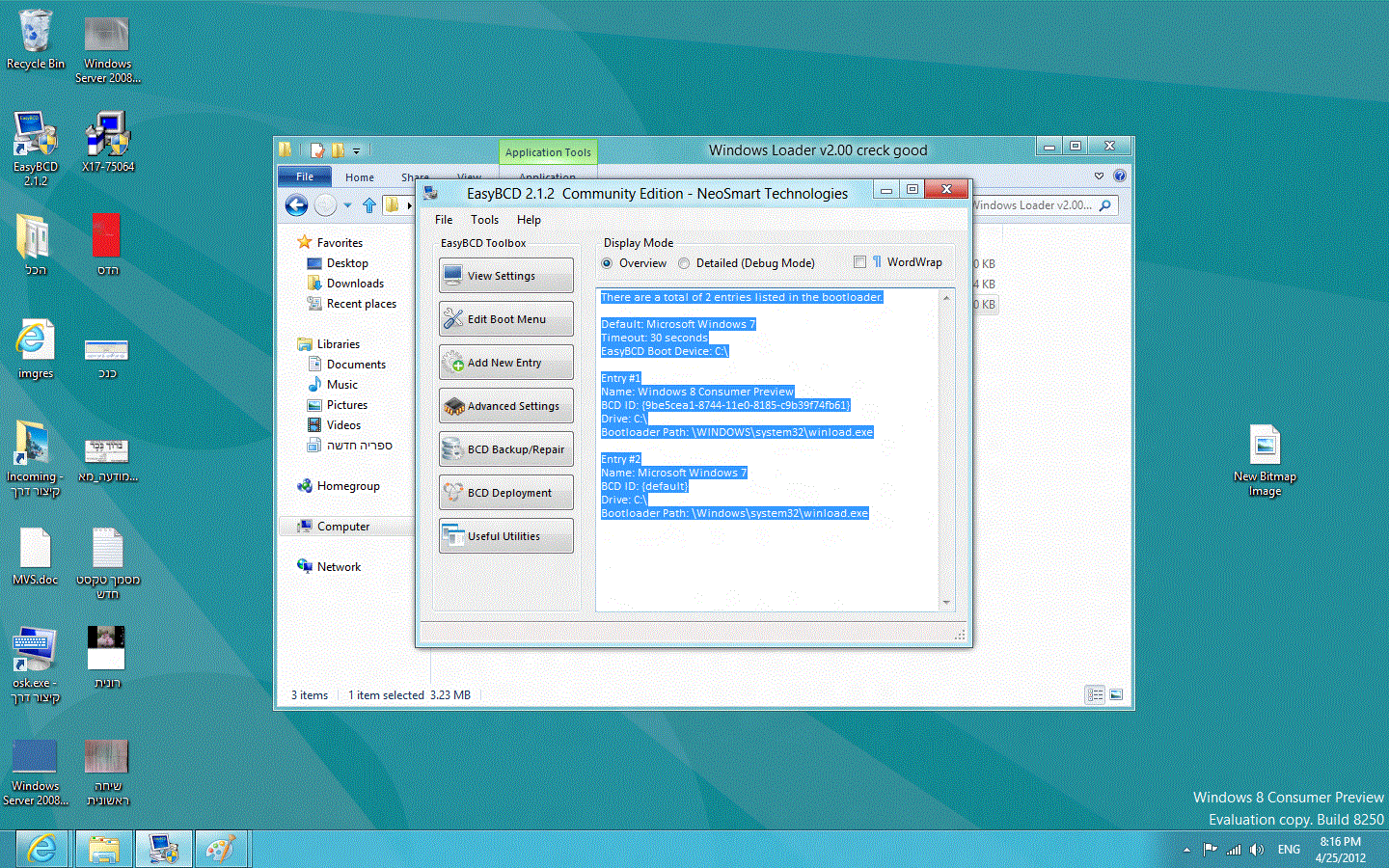Select the Recycle Bin desktop icon
Image resolution: width=1389 pixels, height=868 pixels.
(36, 41)
